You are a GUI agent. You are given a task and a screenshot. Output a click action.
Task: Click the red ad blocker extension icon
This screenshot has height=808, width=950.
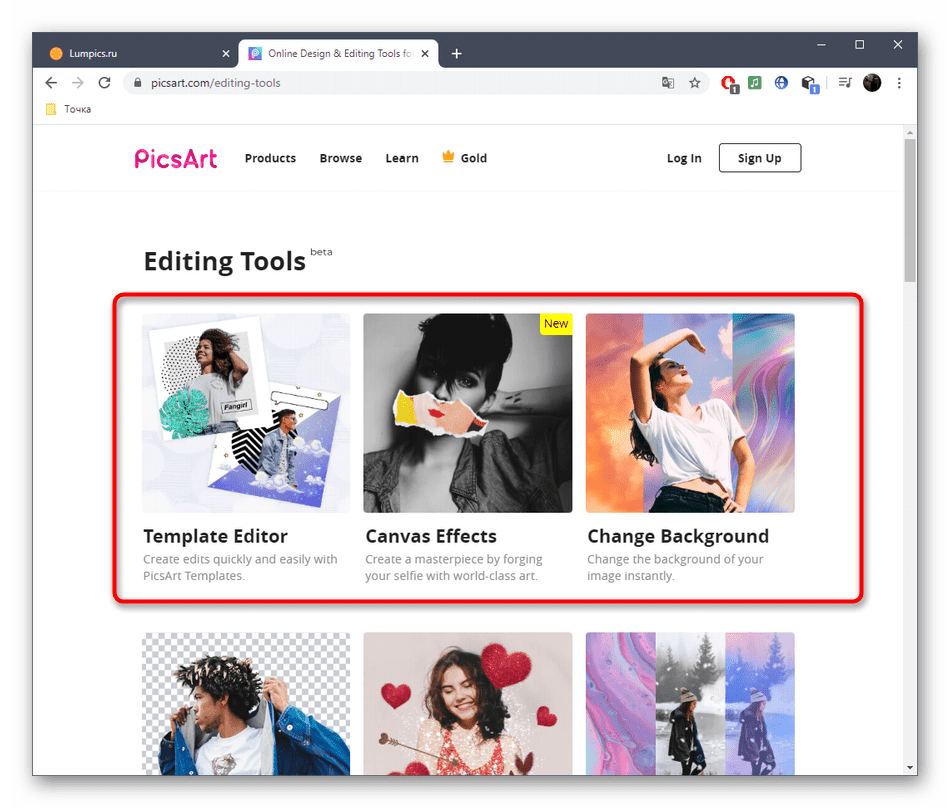pyautogui.click(x=729, y=83)
